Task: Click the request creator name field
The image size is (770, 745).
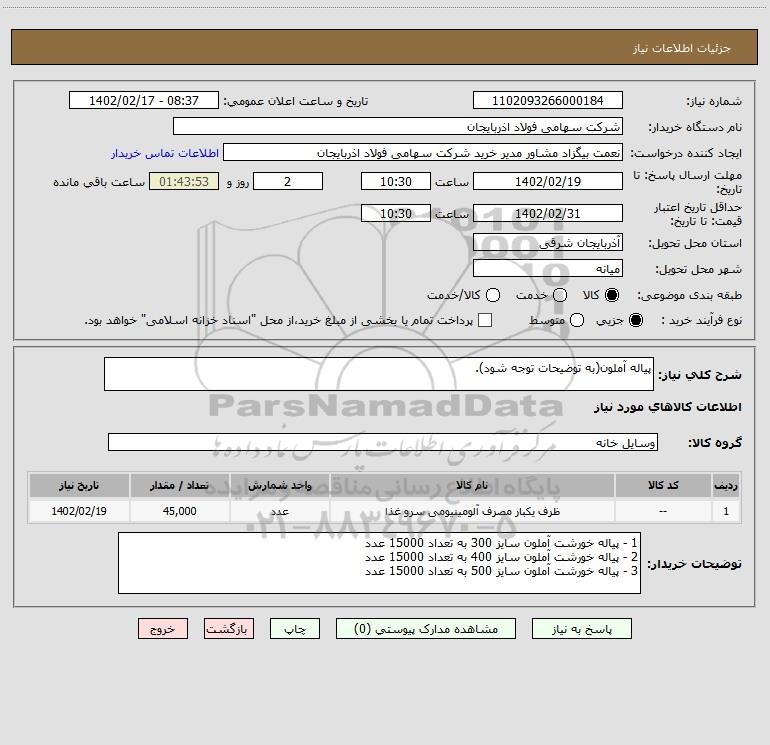Action: 423,153
